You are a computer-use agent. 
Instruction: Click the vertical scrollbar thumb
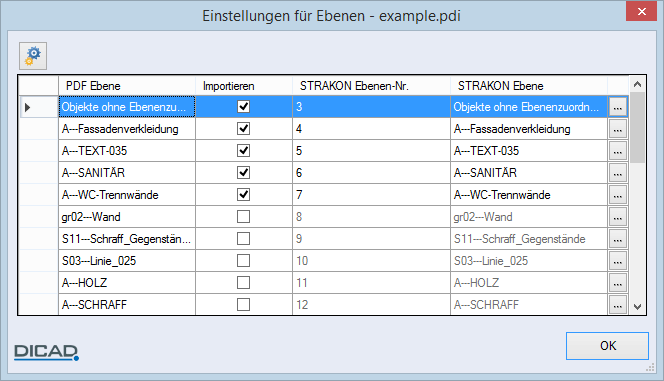point(637,128)
